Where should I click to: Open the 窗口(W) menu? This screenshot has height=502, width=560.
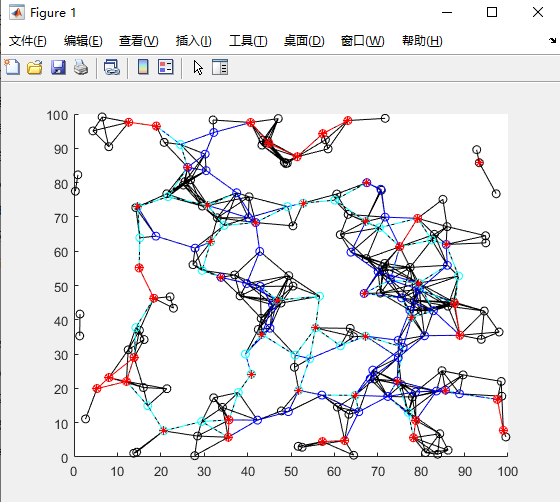pyautogui.click(x=362, y=41)
